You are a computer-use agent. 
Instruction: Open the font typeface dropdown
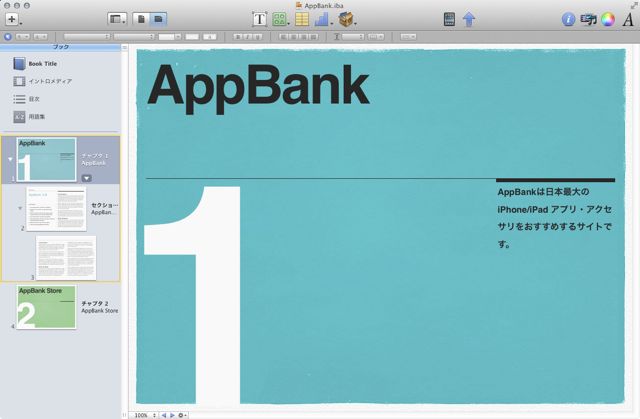pos(133,37)
